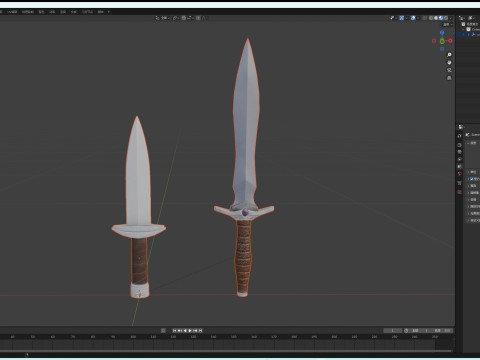Click the red X axis on navigation gizmo
This screenshot has width=480, height=360.
coord(450,41)
